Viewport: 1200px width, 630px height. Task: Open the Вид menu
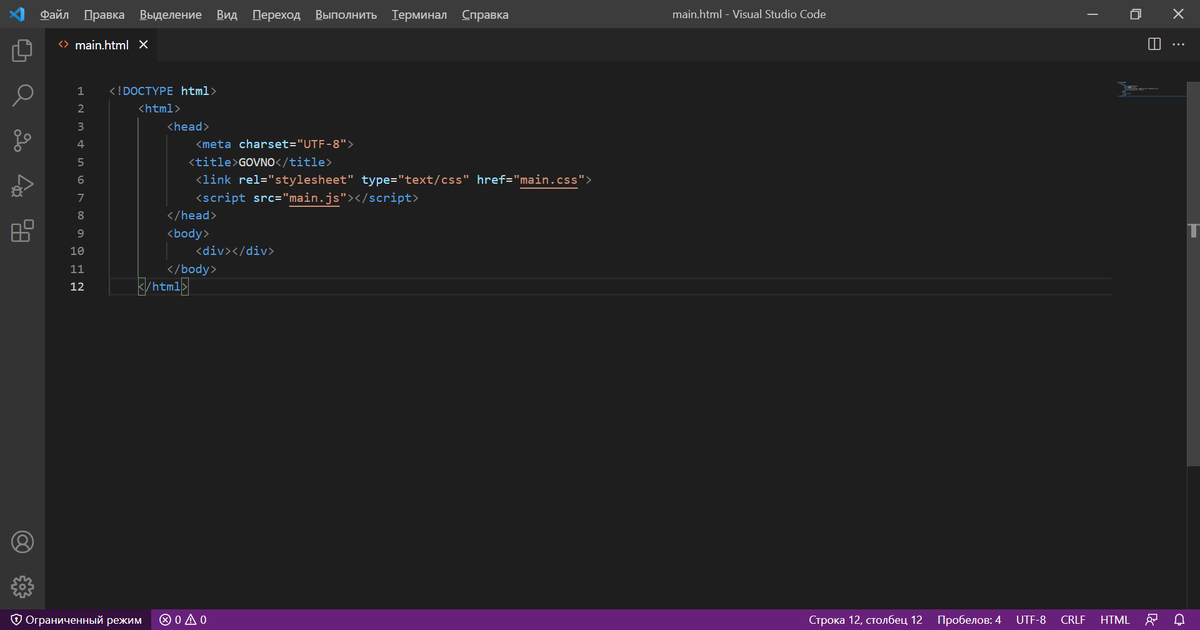coord(227,15)
